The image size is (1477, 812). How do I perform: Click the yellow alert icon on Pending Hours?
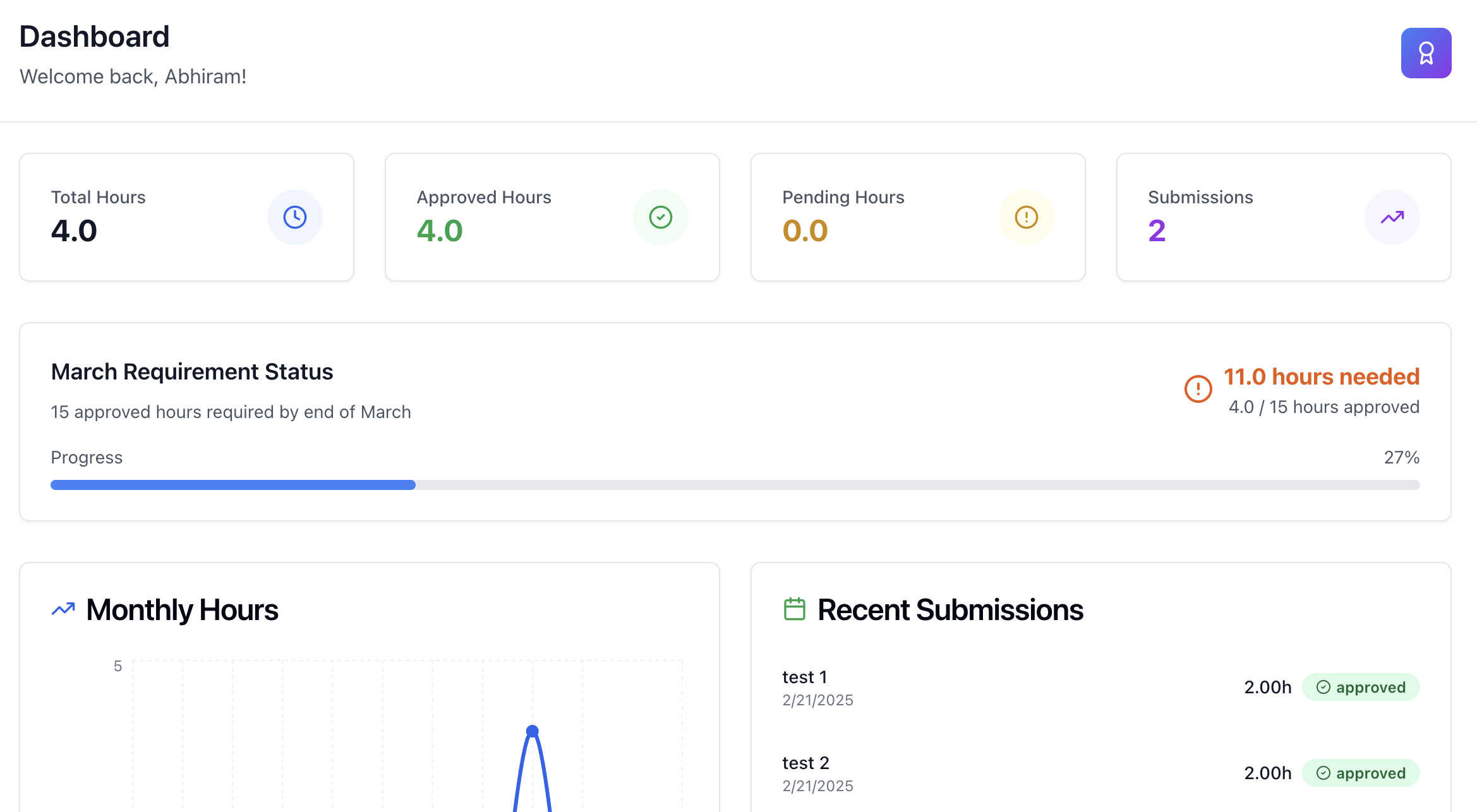point(1025,217)
